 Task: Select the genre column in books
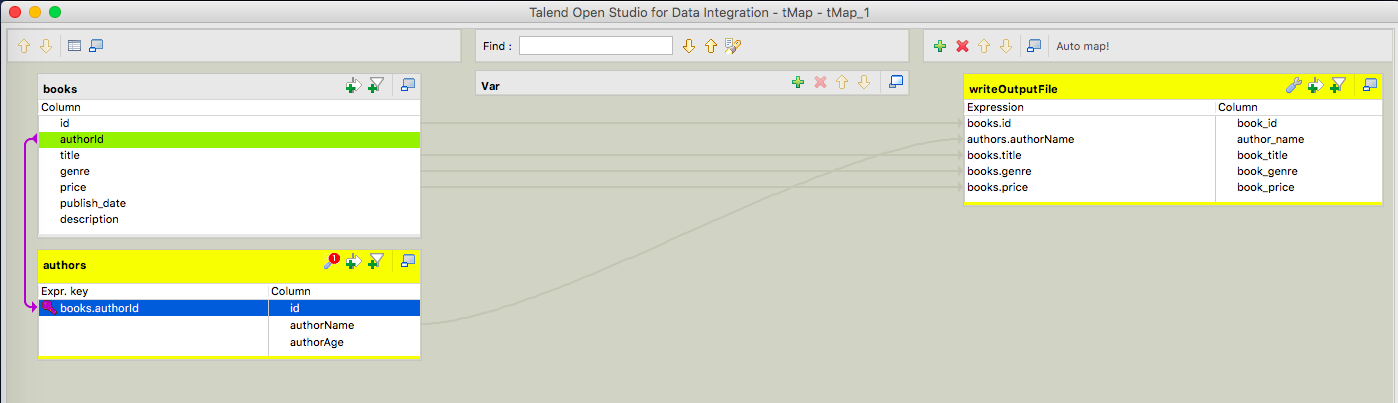point(229,172)
